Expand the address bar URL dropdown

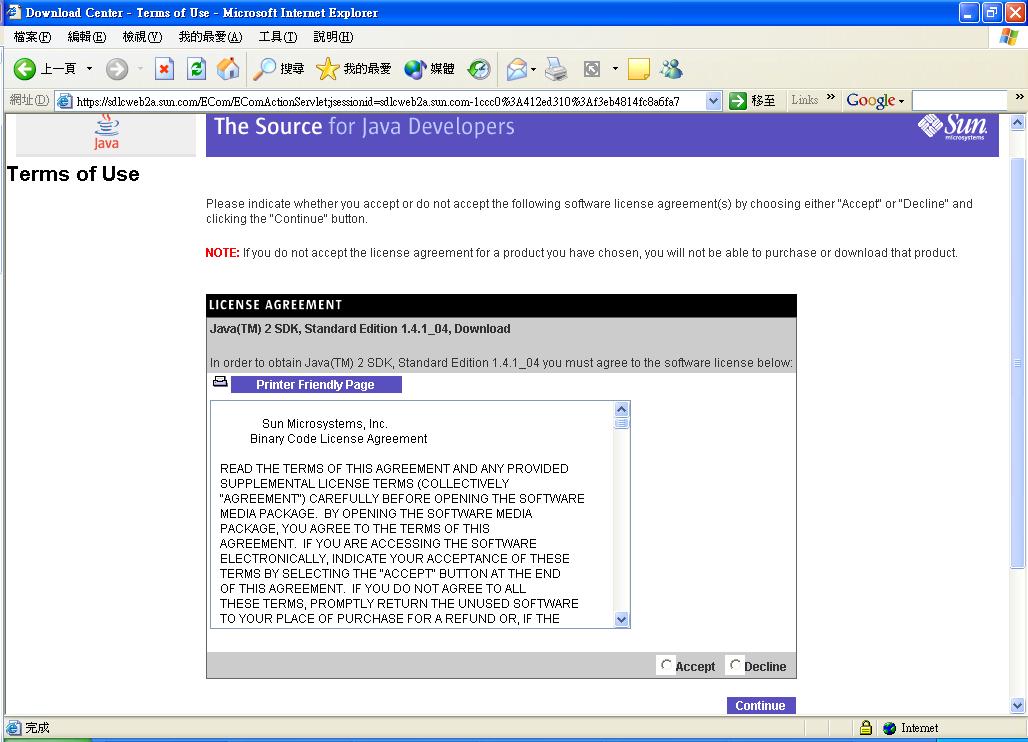(713, 101)
